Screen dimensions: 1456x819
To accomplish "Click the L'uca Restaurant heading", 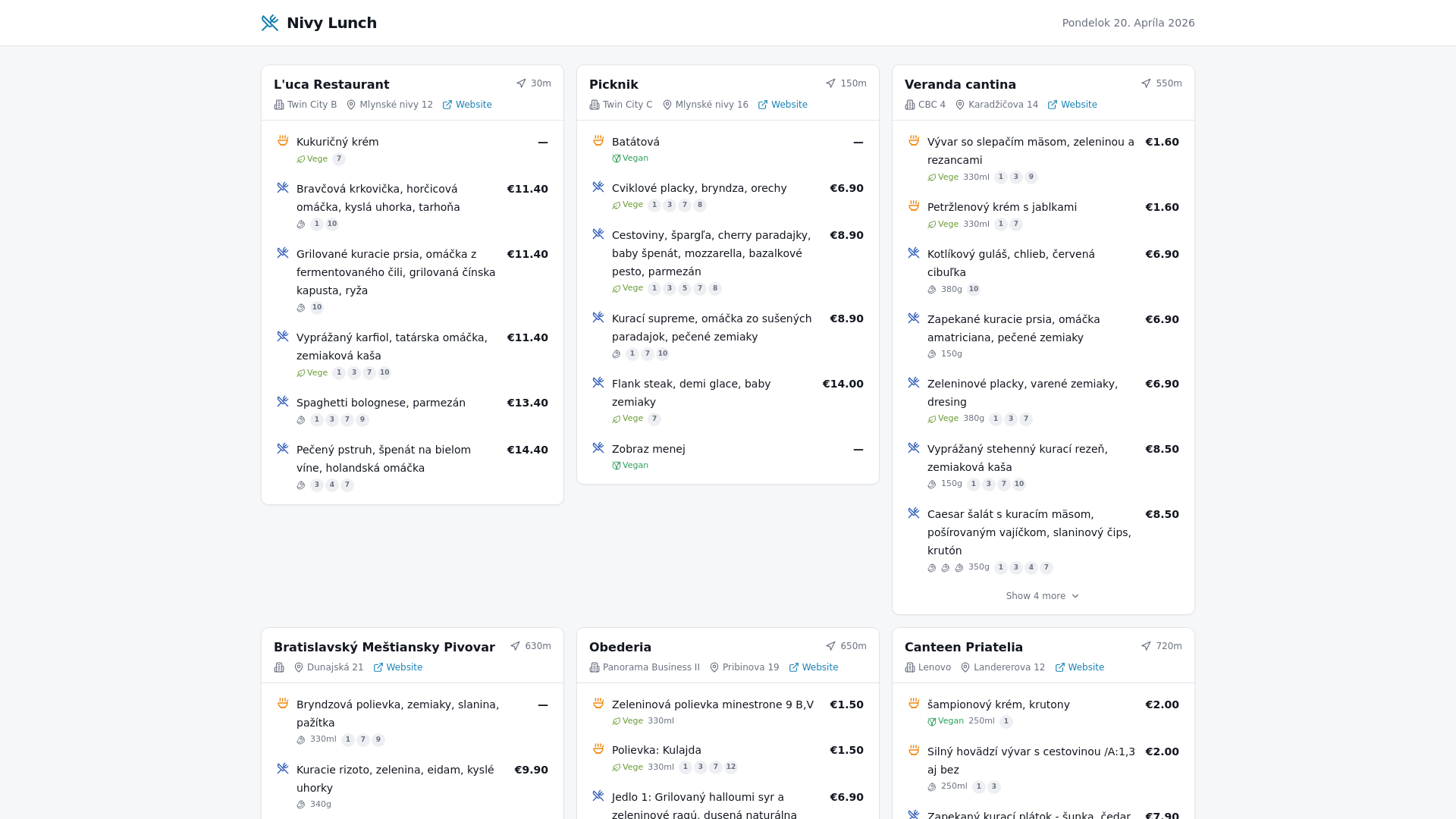I will (x=331, y=84).
